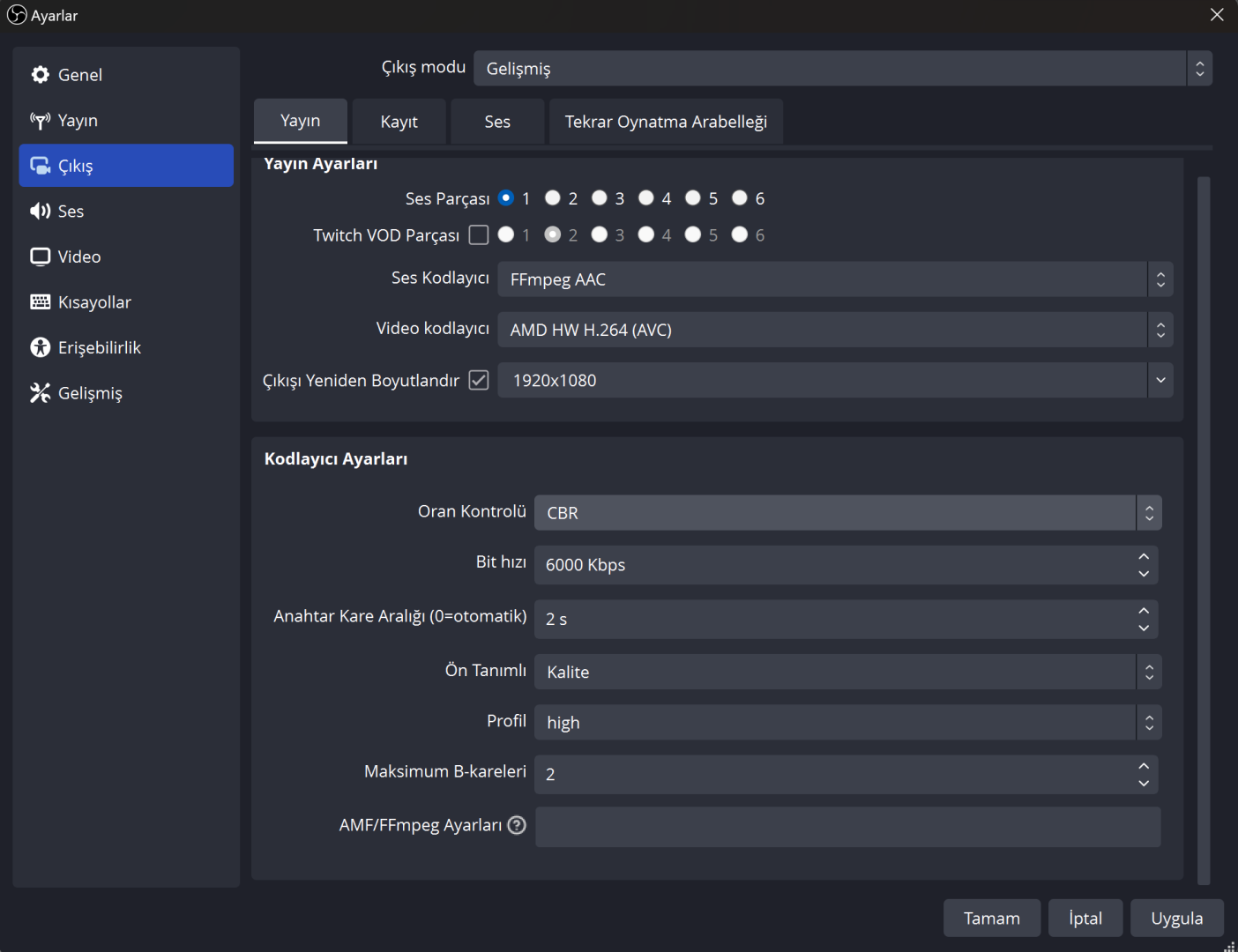
Task: Expand the Oran Kontrolü CBR dropdown
Action: pyautogui.click(x=846, y=513)
